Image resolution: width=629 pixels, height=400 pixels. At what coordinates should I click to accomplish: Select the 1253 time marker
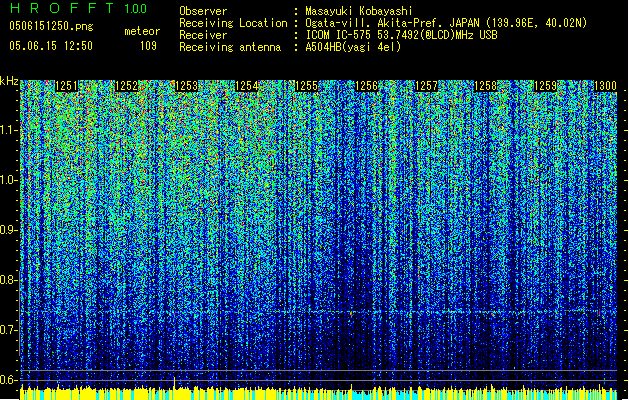point(187,87)
